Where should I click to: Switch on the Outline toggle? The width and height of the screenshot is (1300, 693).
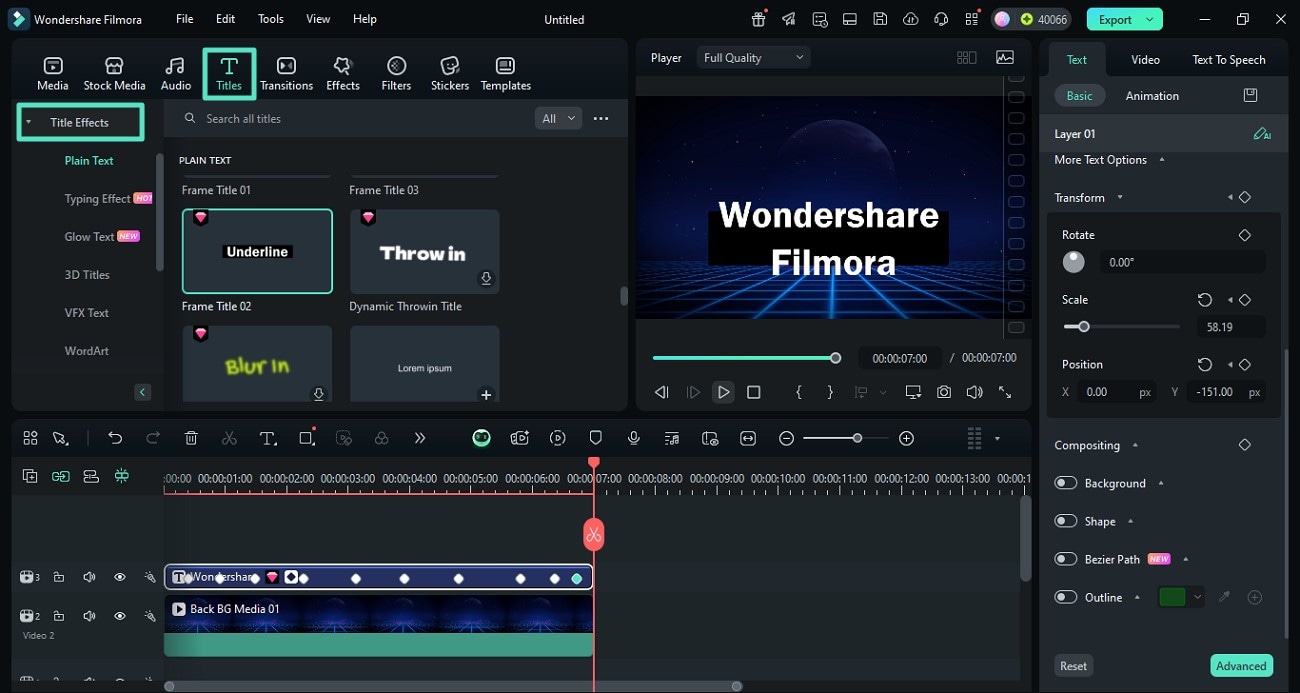click(x=1066, y=597)
